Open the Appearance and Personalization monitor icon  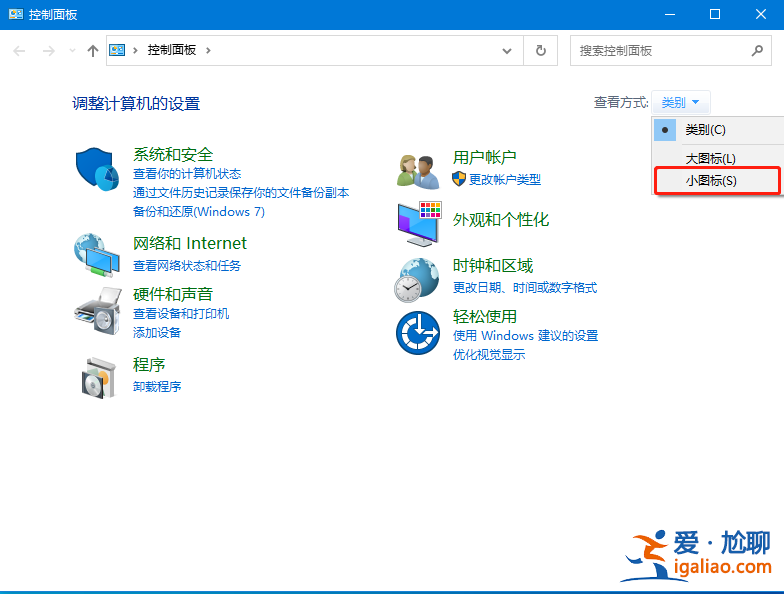(420, 224)
